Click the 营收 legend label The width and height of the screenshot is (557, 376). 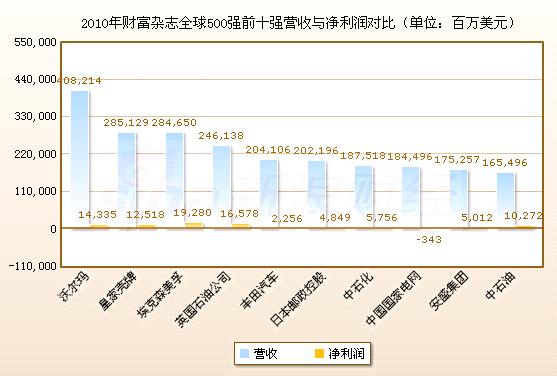click(266, 353)
